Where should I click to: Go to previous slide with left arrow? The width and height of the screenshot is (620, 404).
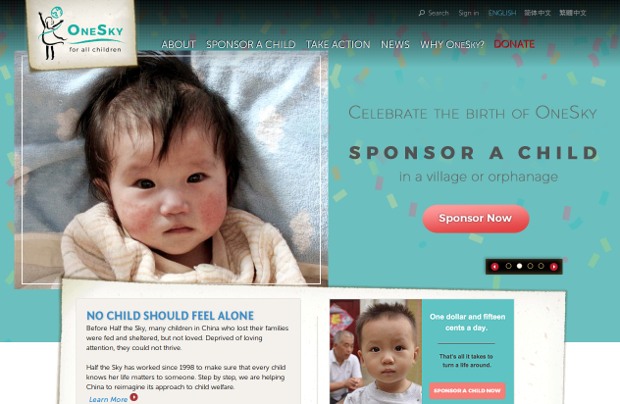494,267
